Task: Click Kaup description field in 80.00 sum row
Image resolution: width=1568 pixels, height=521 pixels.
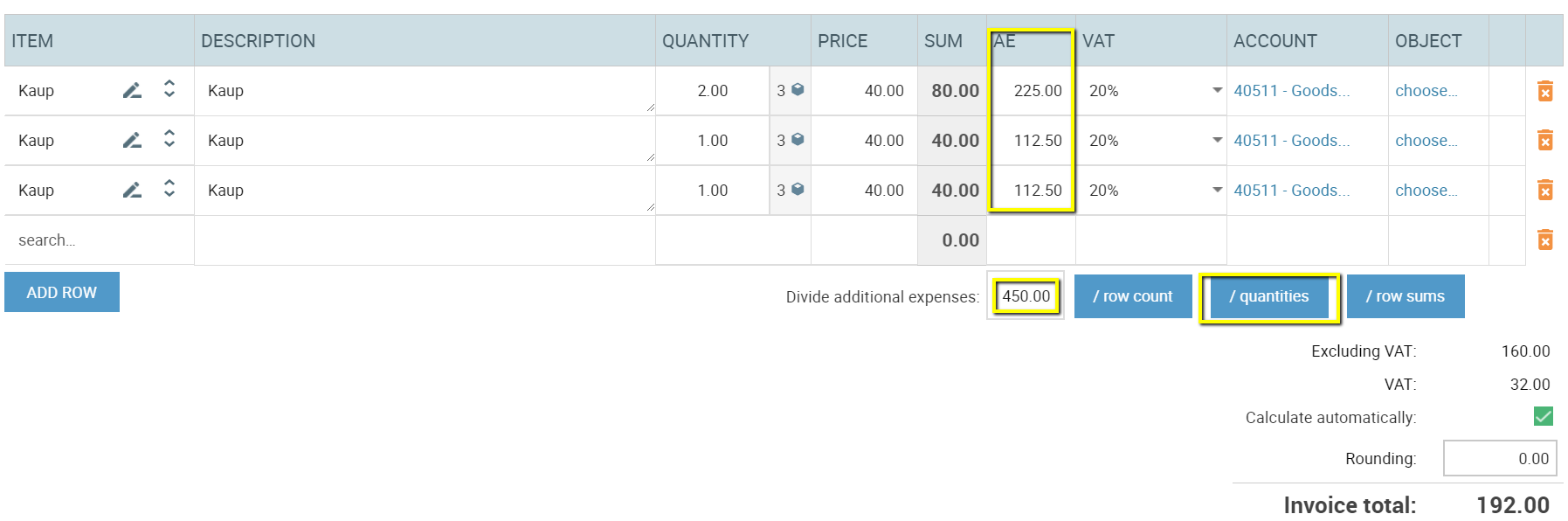Action: coord(425,91)
